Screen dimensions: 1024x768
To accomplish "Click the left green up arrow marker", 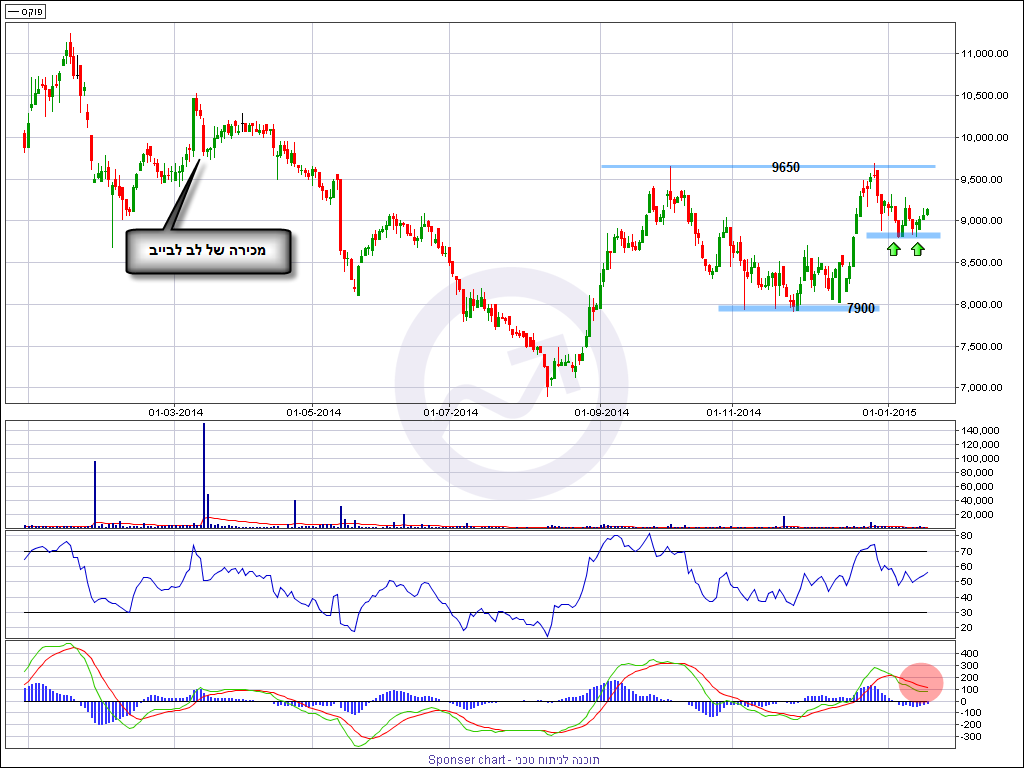I will [x=892, y=247].
